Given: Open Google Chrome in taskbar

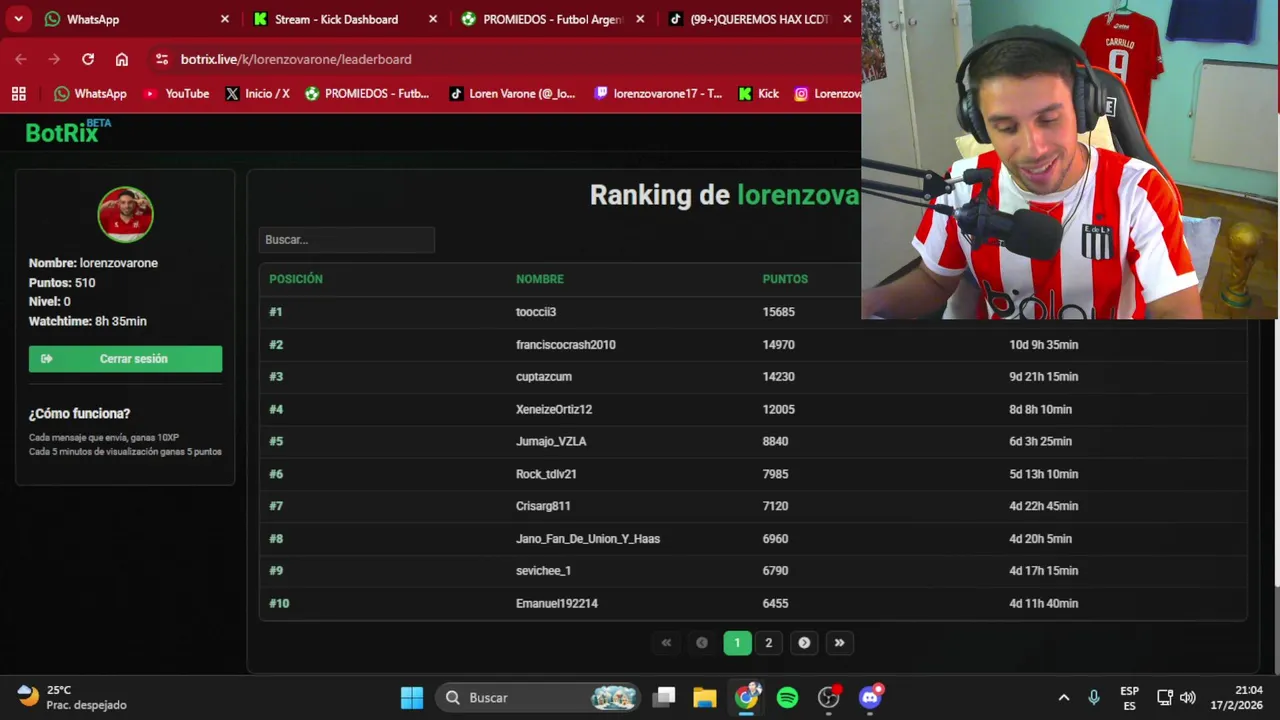Looking at the screenshot, I should point(747,698).
